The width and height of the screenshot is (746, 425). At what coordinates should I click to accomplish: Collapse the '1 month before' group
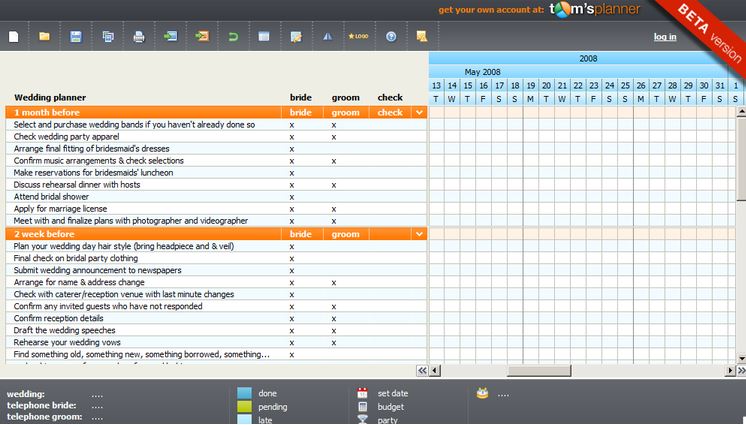click(419, 112)
